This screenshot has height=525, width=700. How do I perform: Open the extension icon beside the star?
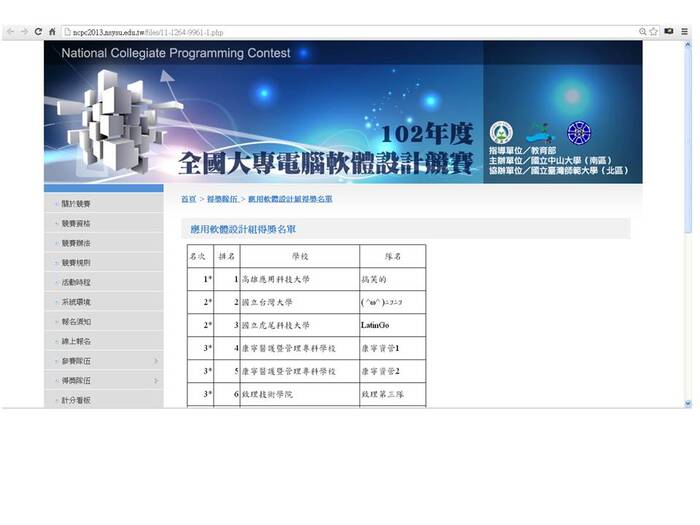point(669,31)
